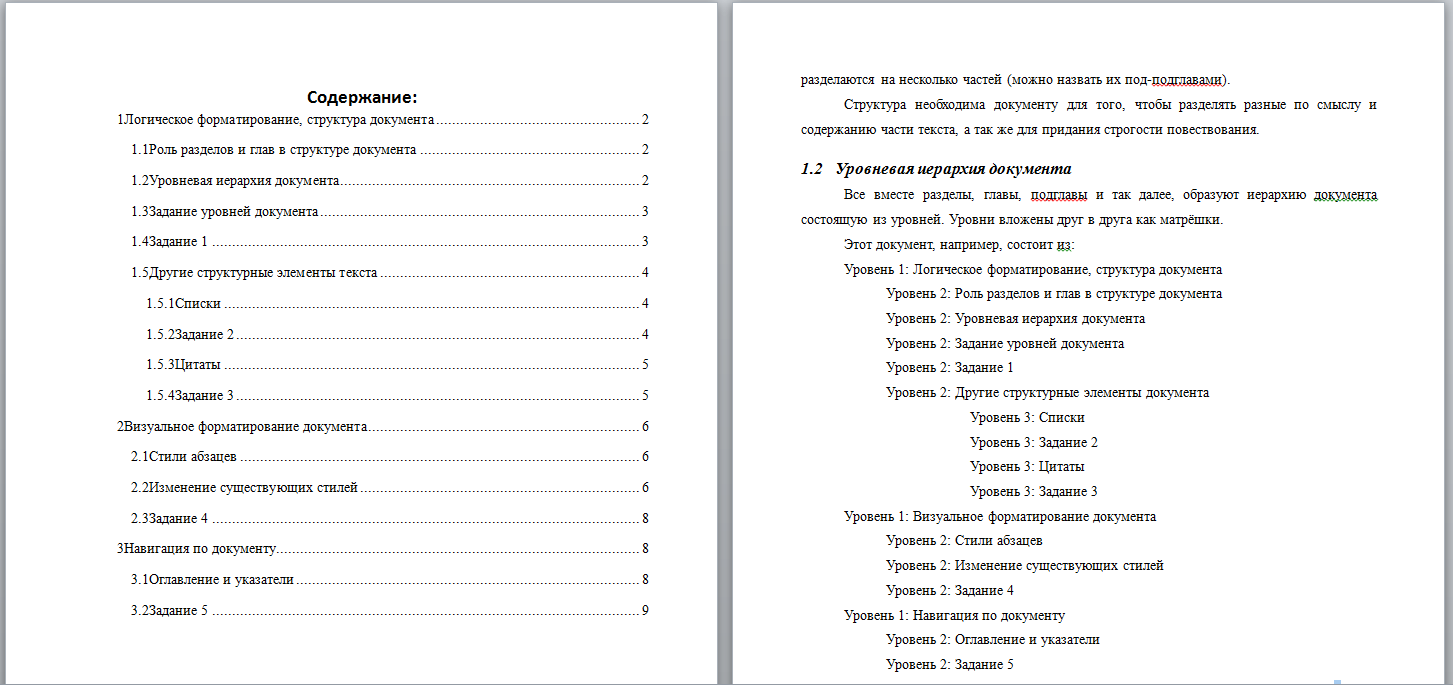1453x685 pixels.
Task: Click line 'Уровень 2: Задание 5'
Action: click(950, 665)
